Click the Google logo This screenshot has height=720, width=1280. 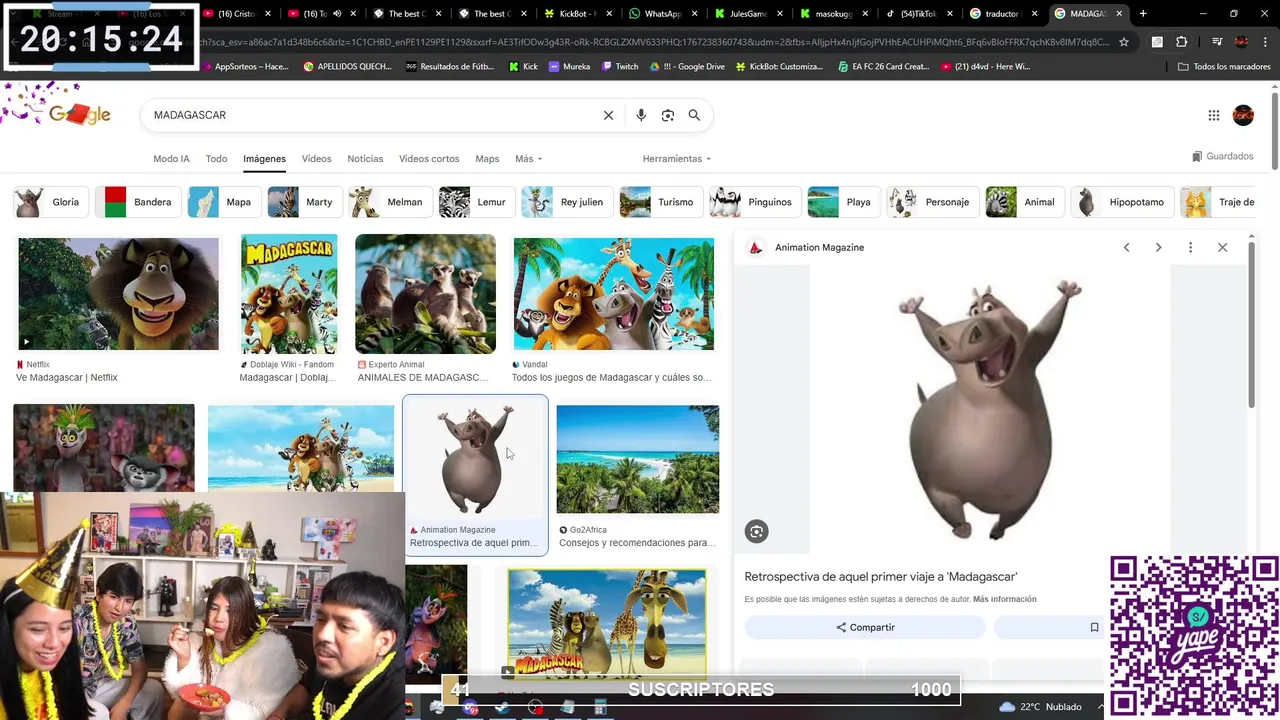pyautogui.click(x=80, y=114)
